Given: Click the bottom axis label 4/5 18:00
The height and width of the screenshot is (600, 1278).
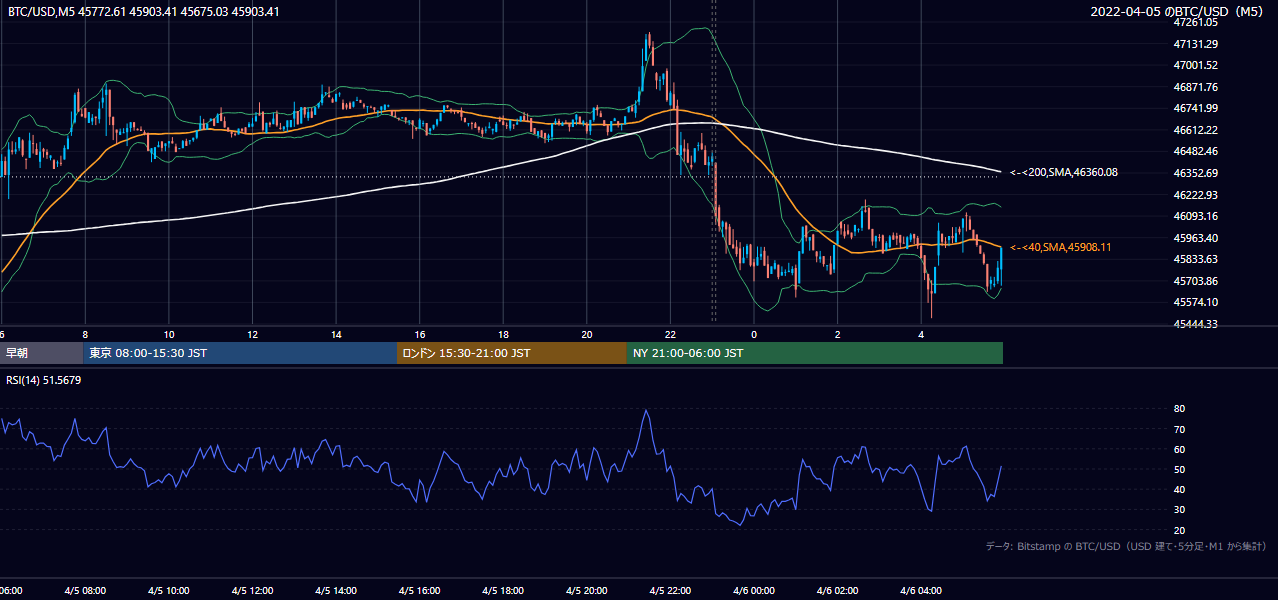Looking at the screenshot, I should 504,591.
